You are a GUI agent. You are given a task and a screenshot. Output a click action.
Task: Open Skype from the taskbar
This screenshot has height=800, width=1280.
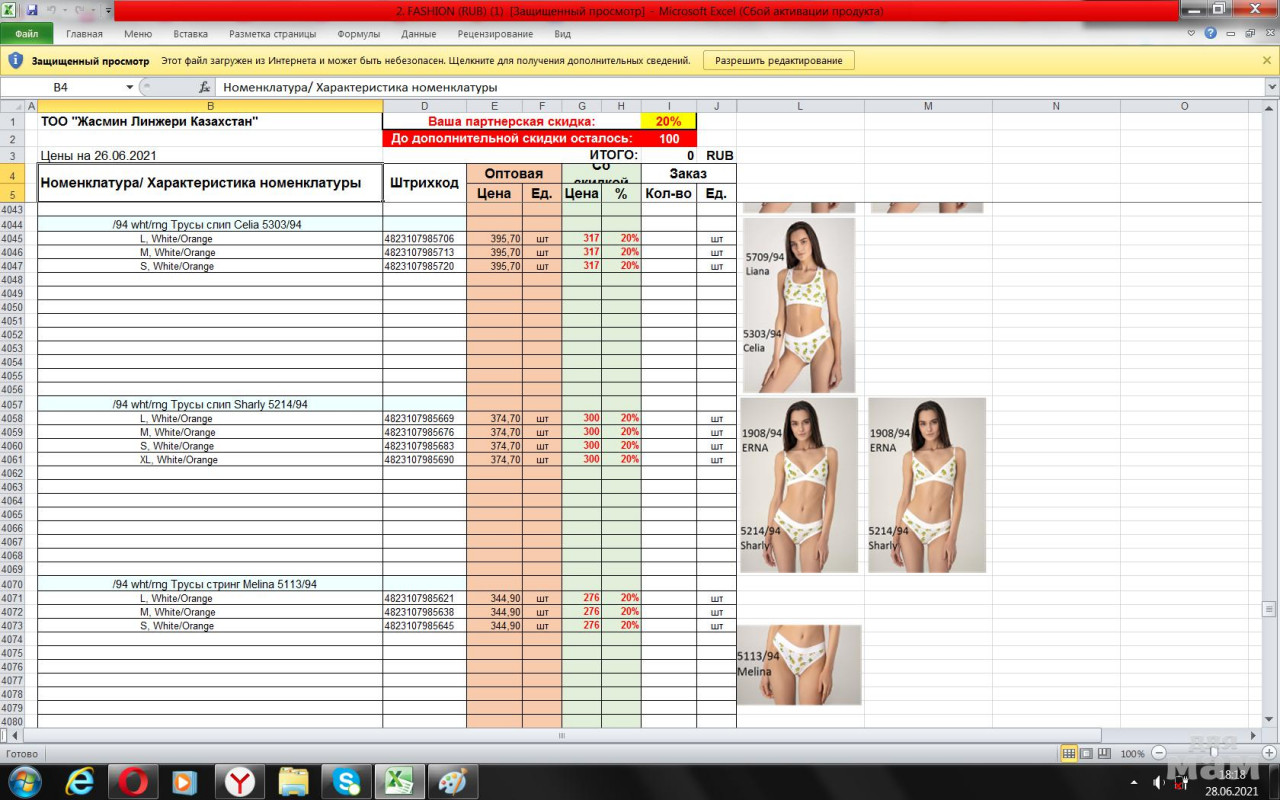(x=347, y=780)
